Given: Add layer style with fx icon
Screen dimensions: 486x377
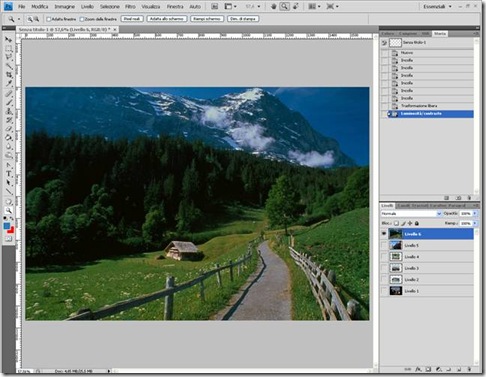Looking at the screenshot, I should pos(418,369).
